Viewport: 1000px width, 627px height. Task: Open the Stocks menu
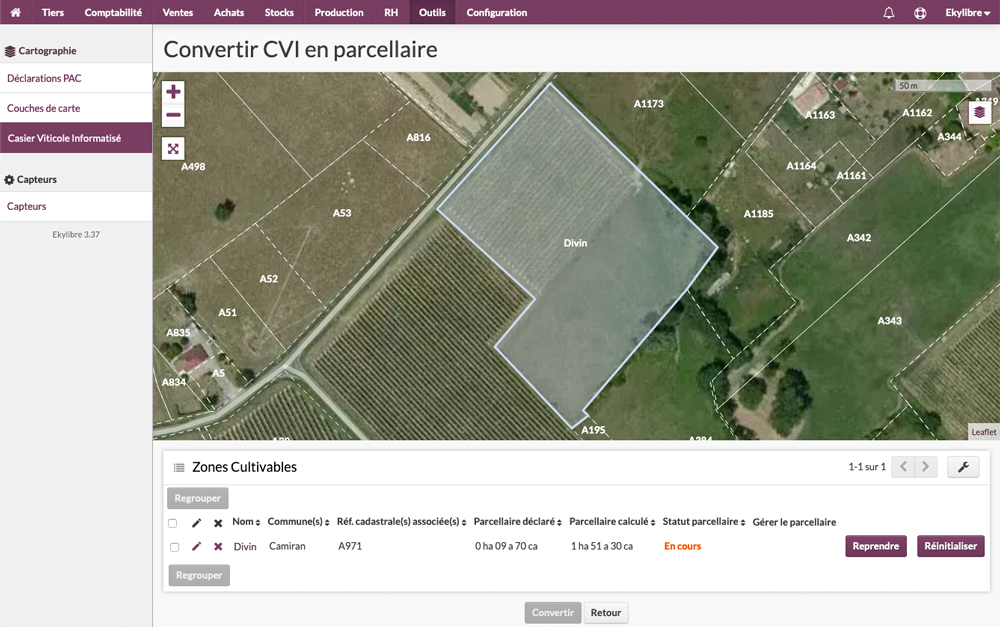tap(279, 12)
